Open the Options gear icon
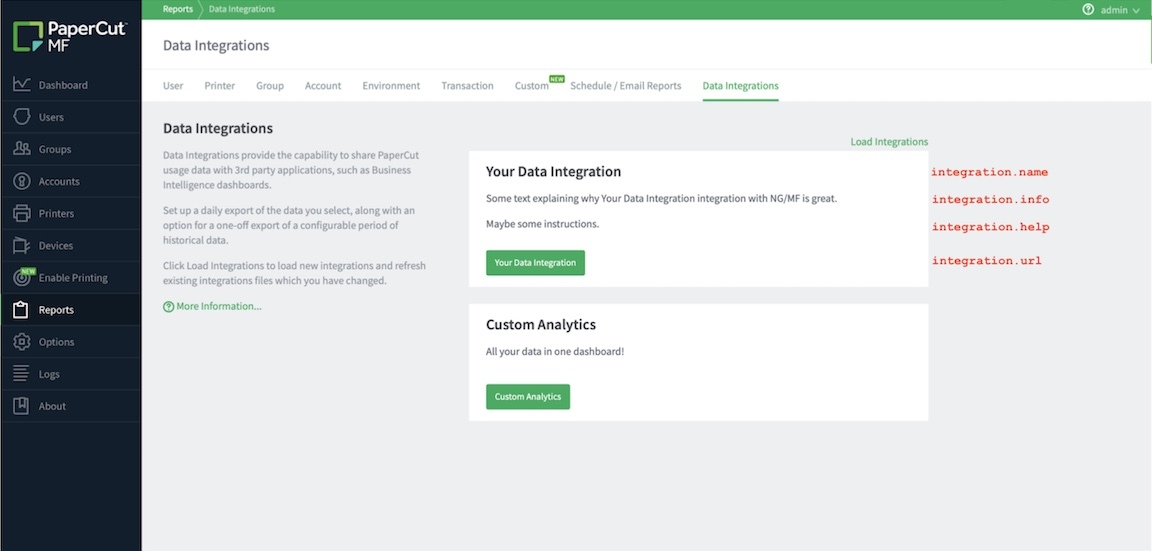The image size is (1152, 551). (21, 342)
